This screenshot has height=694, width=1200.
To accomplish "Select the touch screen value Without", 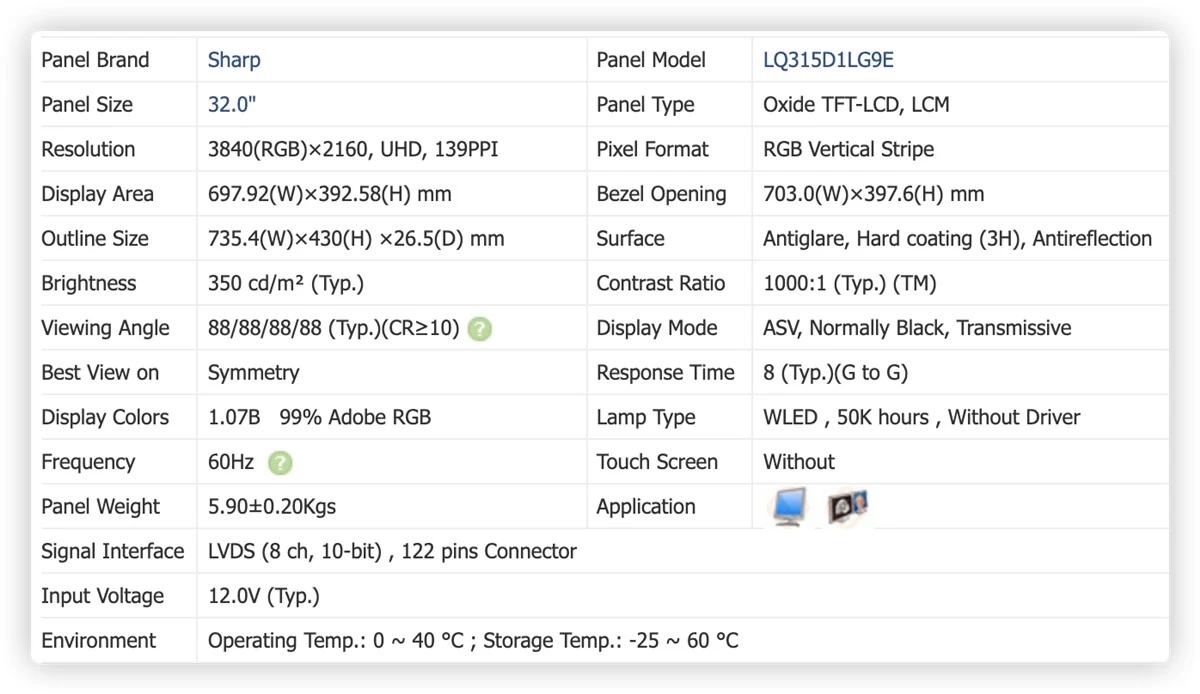I will point(799,462).
